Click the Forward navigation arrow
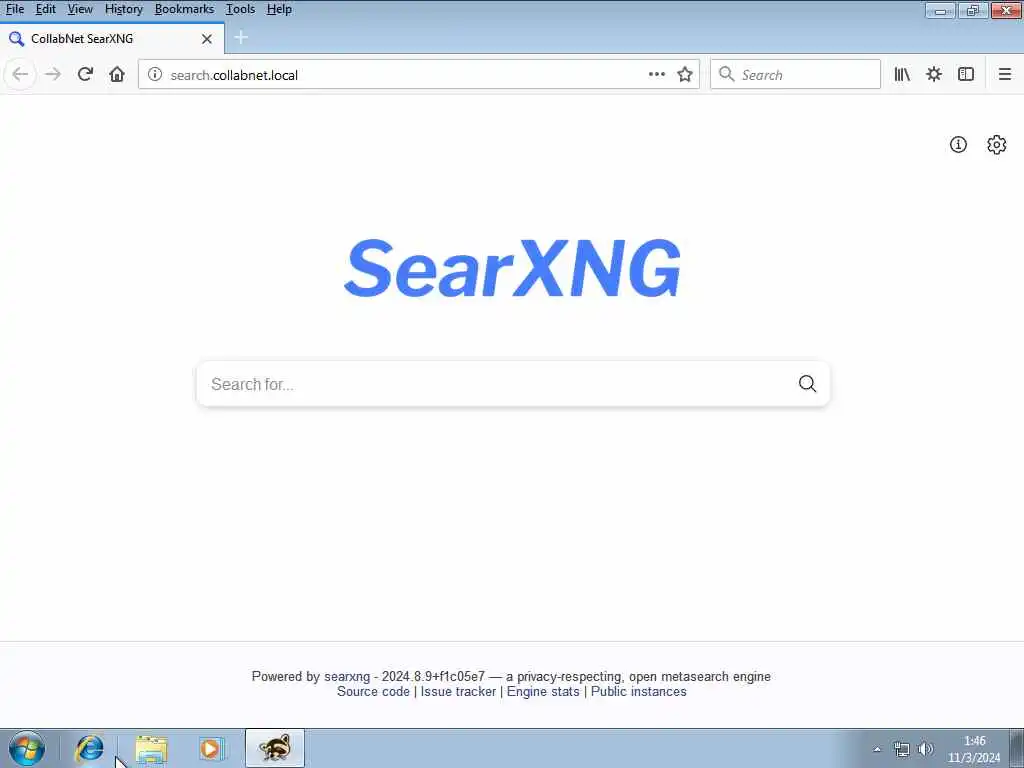This screenshot has height=768, width=1024. [53, 74]
